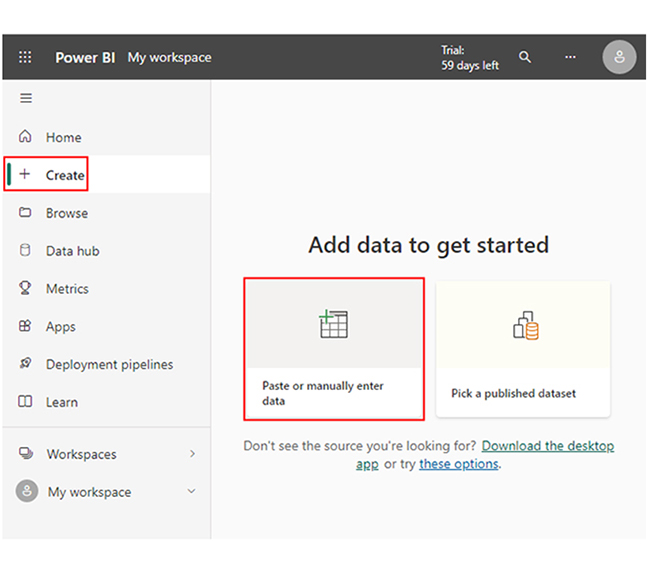Click Trial: 59 days left text
Image resolution: width=650 pixels, height=571 pixels.
469,58
